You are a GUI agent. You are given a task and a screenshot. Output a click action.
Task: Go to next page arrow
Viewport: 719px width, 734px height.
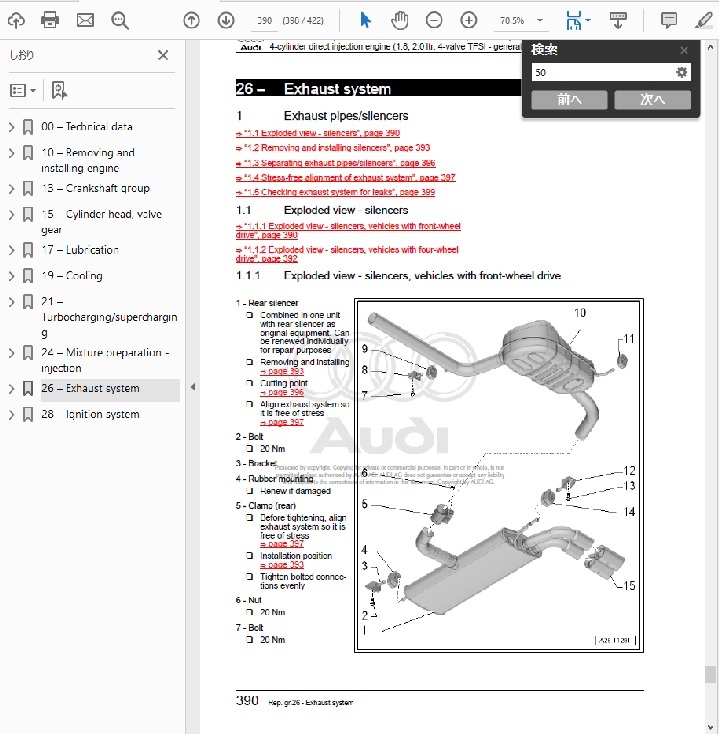(x=226, y=21)
